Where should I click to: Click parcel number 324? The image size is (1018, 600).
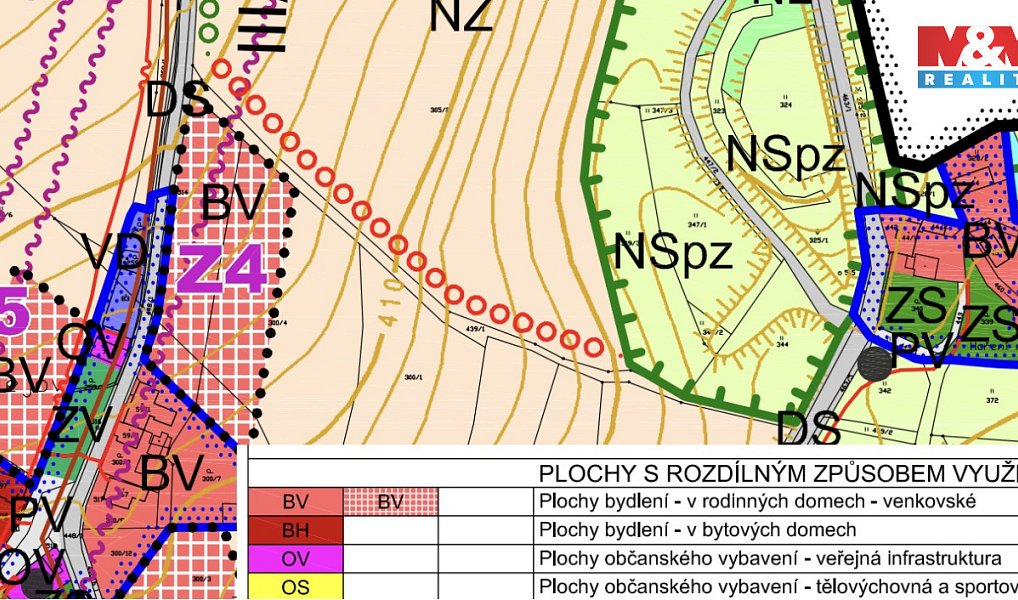point(786,104)
